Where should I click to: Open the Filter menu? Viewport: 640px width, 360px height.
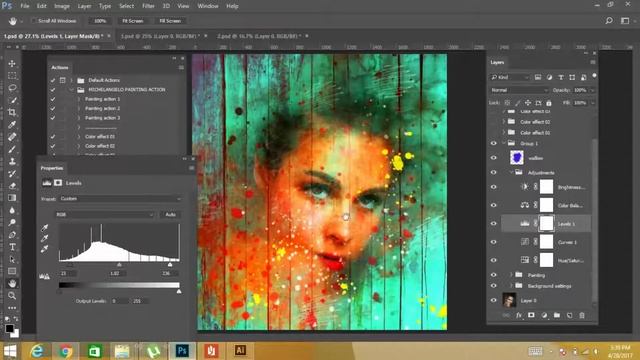[x=148, y=6]
